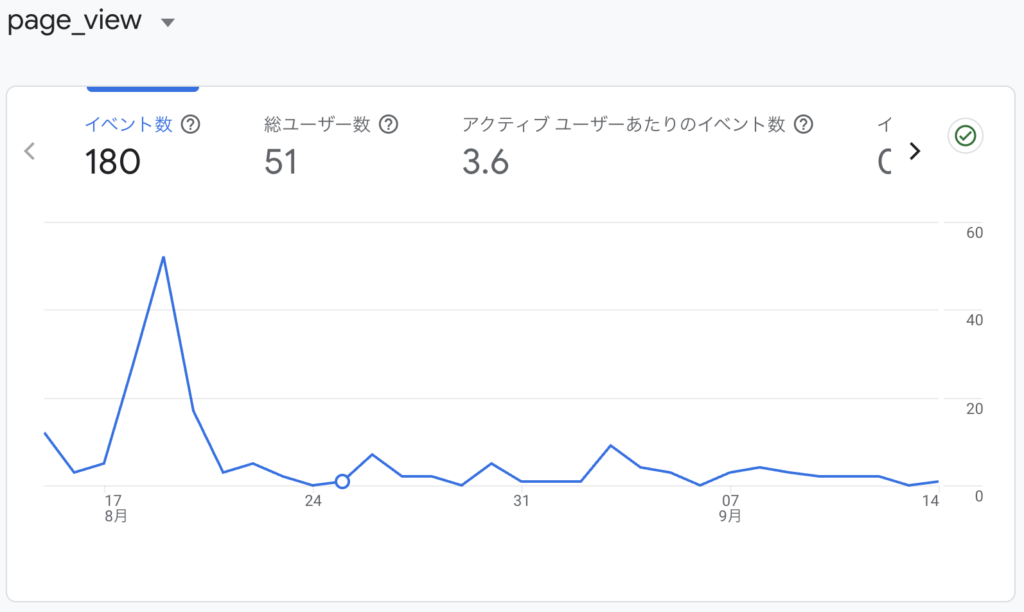This screenshot has height=612, width=1024.
Task: Click the 3.6 events per user value
Action: pyautogui.click(x=485, y=161)
